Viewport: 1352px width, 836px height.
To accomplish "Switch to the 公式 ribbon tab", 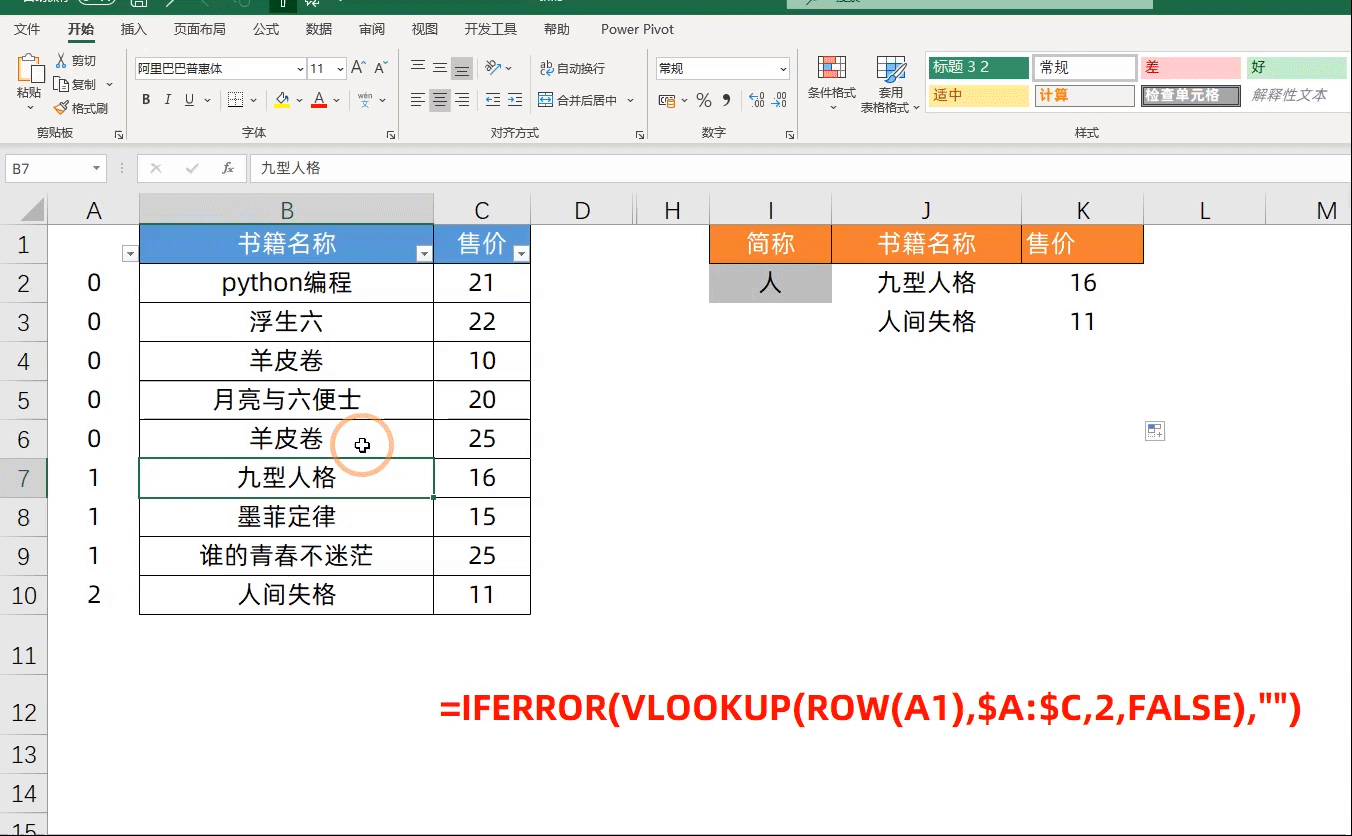I will click(266, 29).
